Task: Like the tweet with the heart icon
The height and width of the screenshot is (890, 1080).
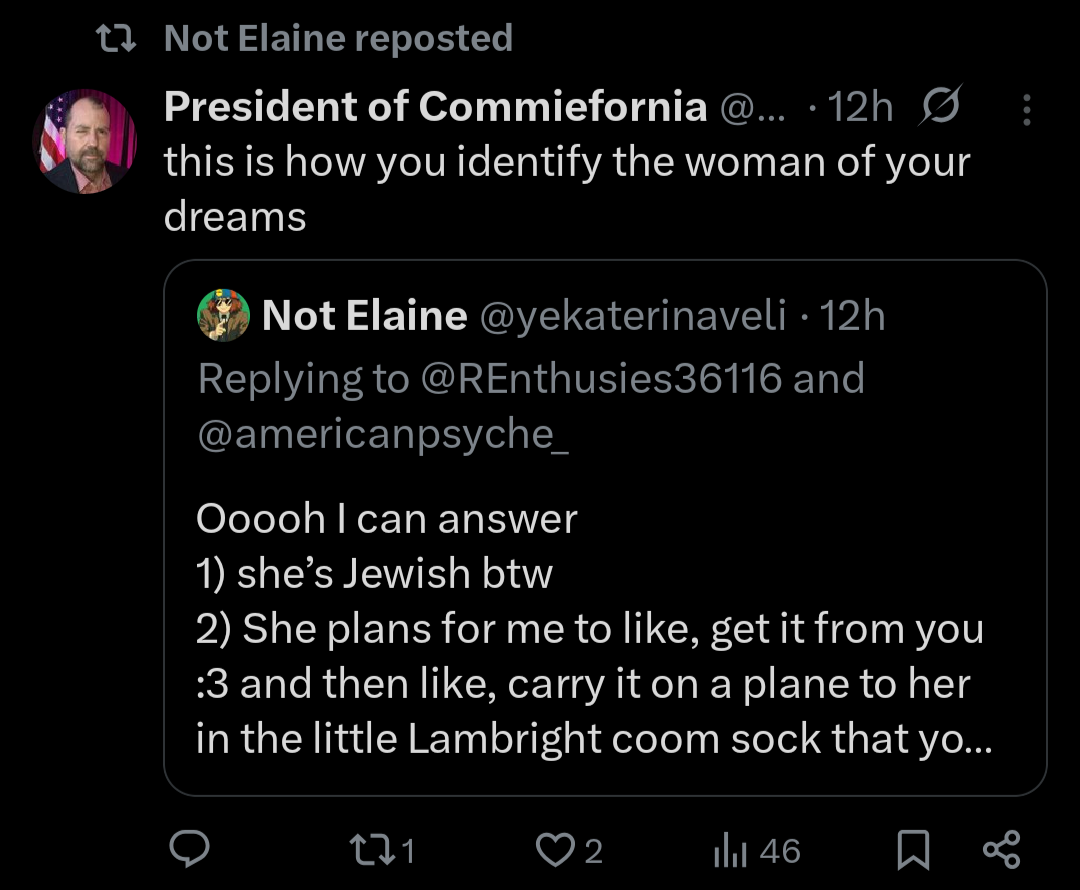Action: coord(553,850)
